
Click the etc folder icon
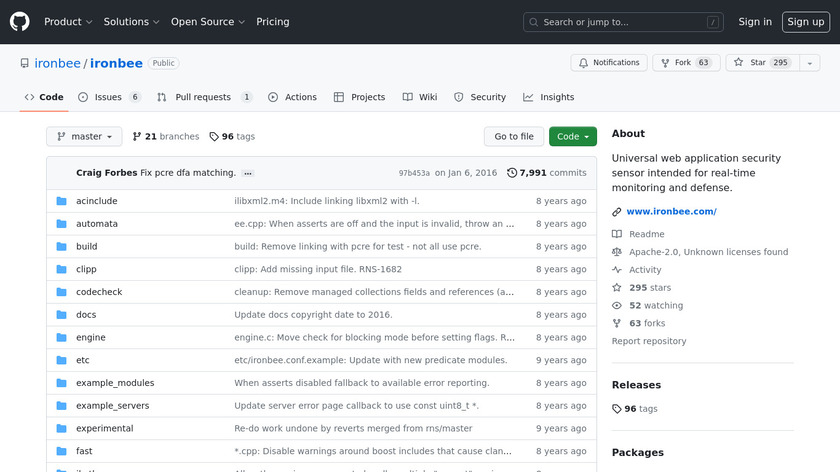[62, 361]
